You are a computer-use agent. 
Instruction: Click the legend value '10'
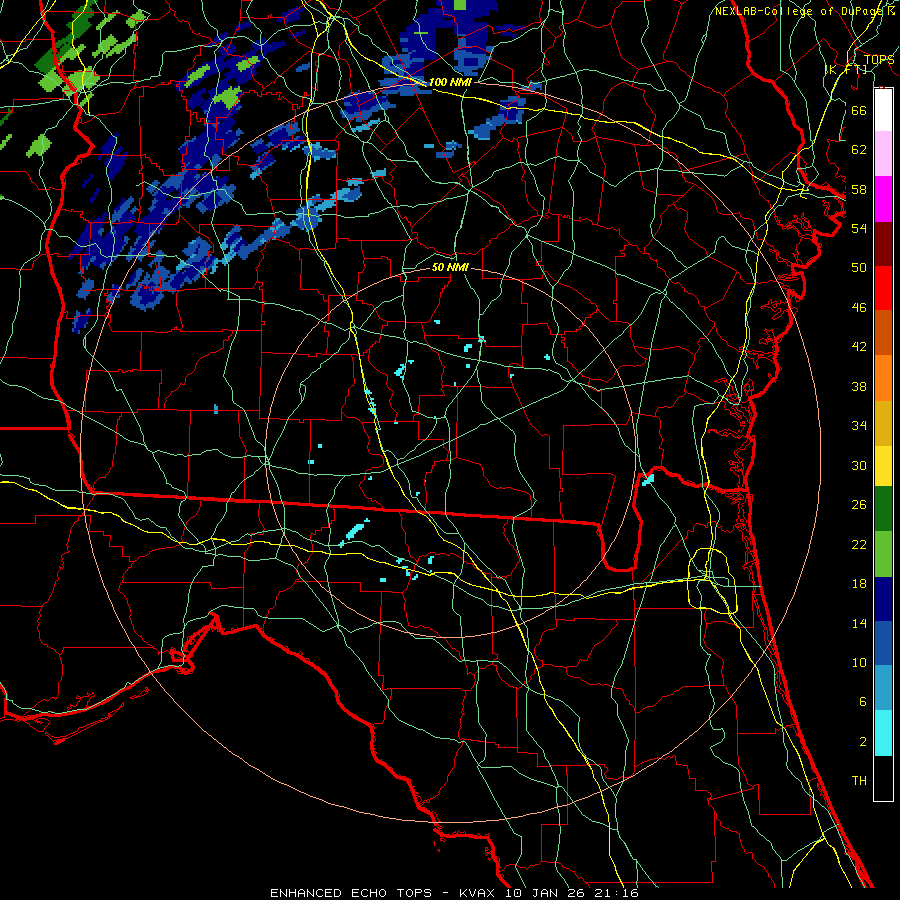[859, 663]
